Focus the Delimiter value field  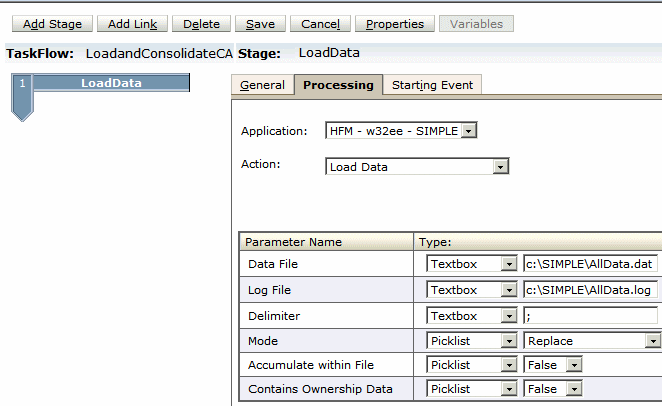591,316
